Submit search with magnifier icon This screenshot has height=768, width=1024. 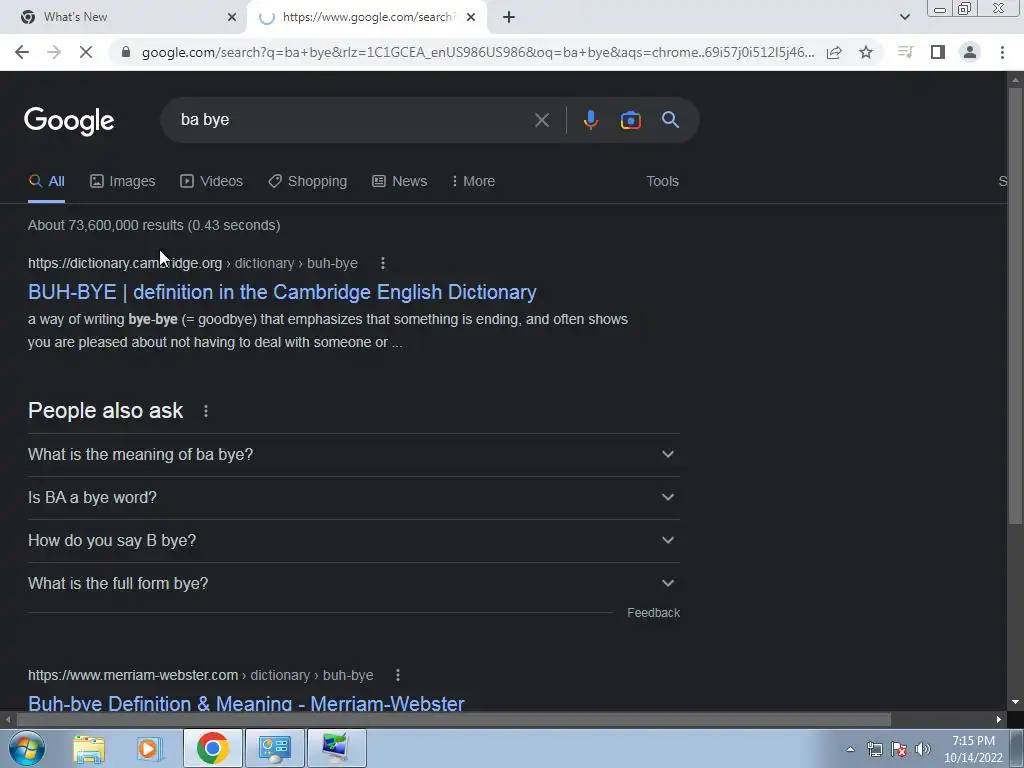[670, 120]
